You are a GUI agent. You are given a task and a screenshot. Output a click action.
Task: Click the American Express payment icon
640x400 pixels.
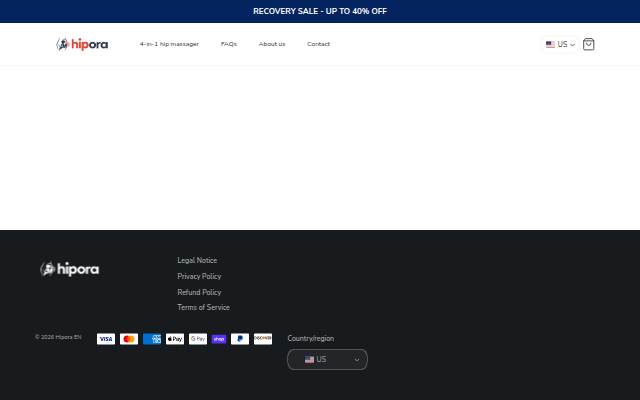152,339
